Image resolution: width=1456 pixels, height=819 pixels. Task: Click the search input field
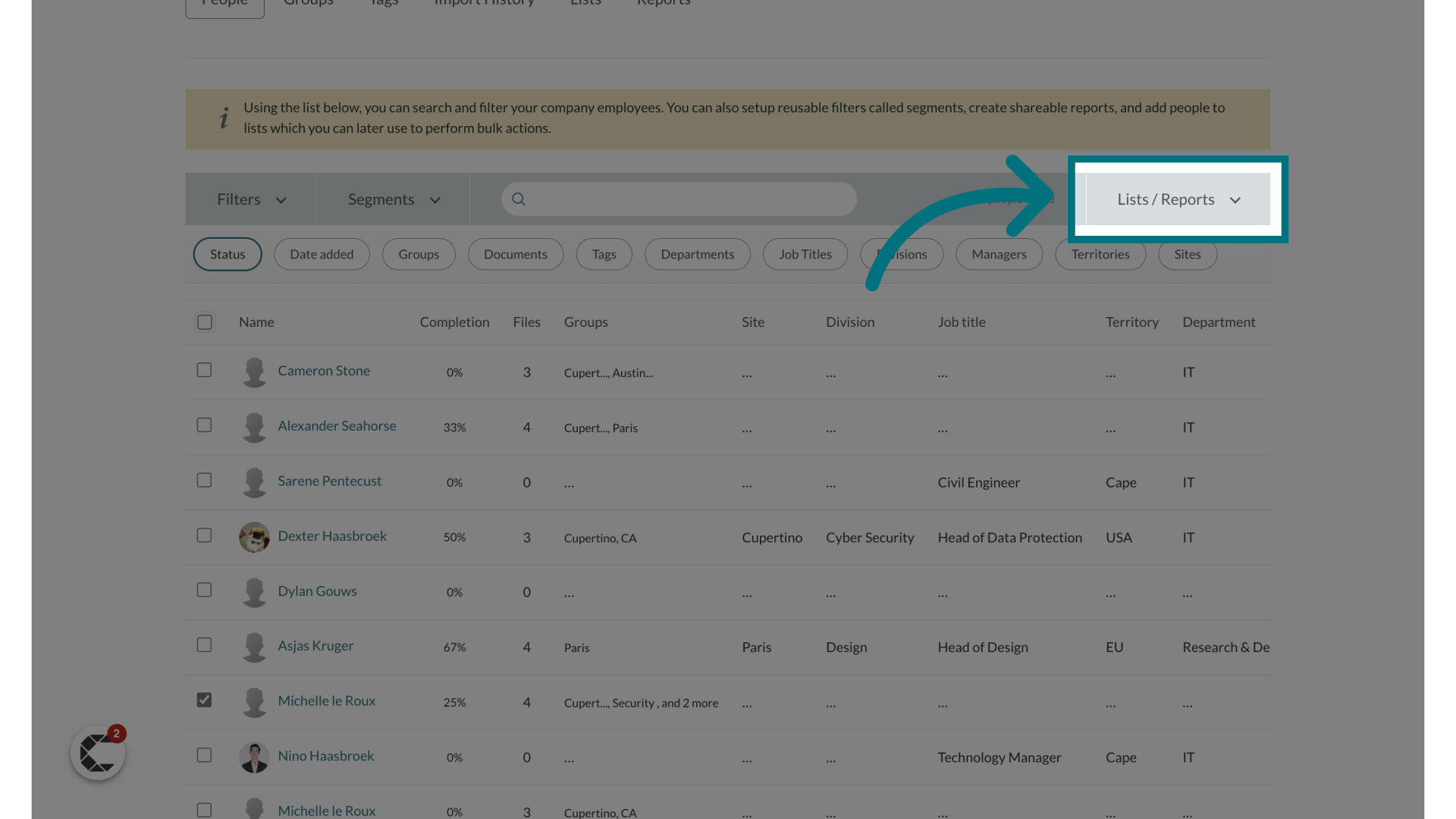click(678, 199)
